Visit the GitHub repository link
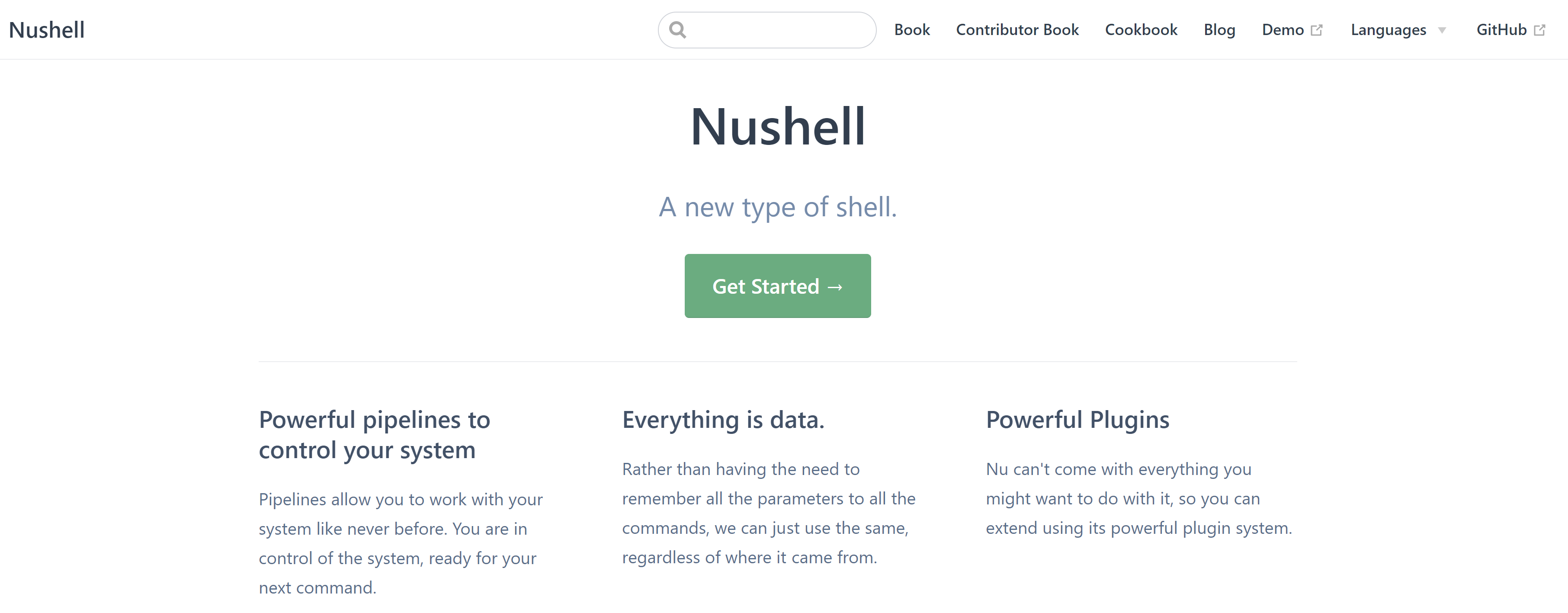The width and height of the screenshot is (1568, 613). coord(1502,29)
